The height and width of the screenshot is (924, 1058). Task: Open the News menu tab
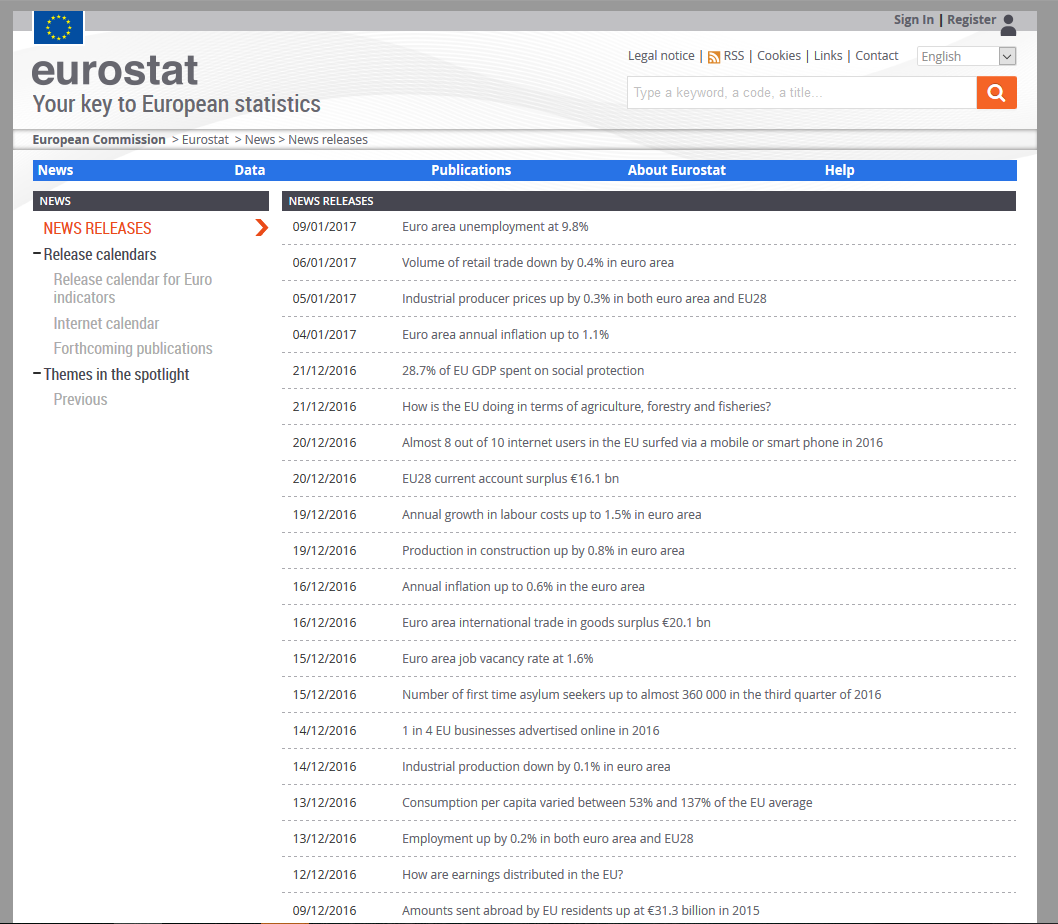[55, 170]
